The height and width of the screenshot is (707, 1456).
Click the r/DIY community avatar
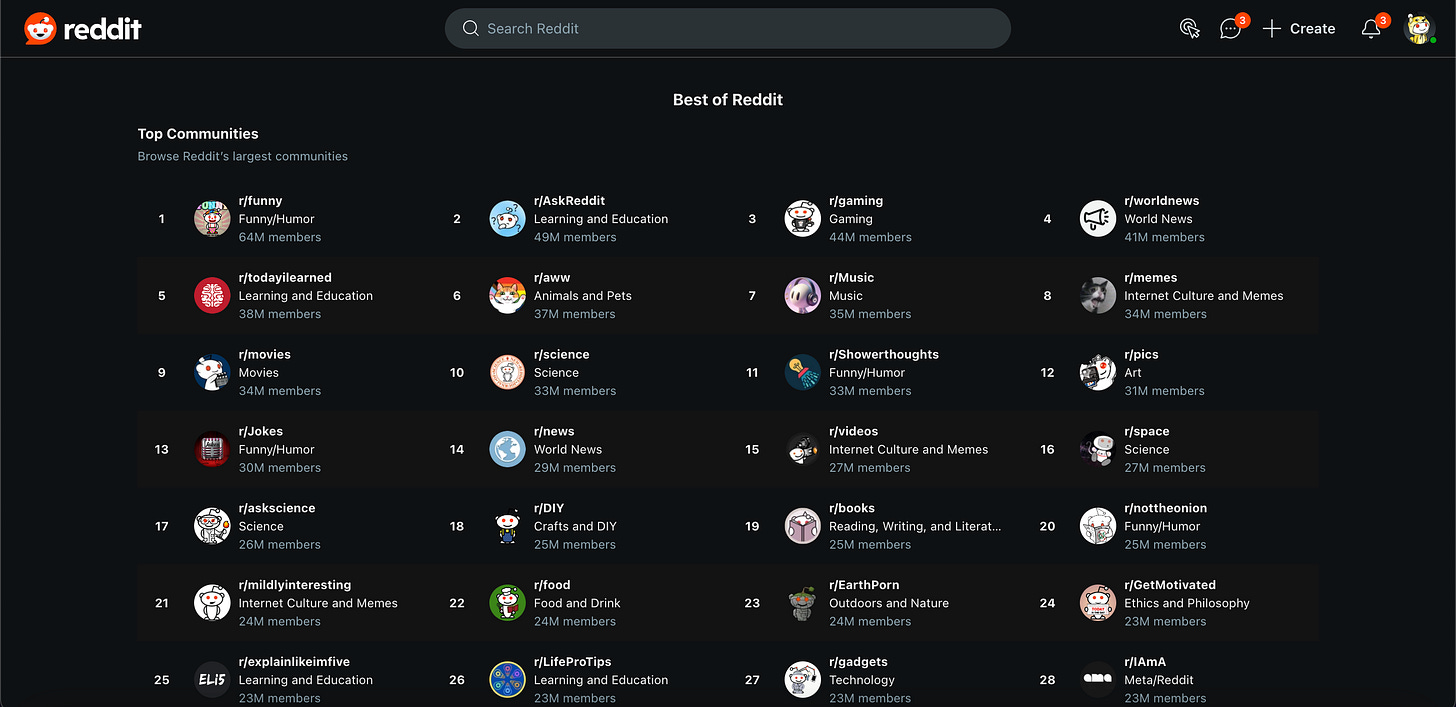[x=507, y=526]
